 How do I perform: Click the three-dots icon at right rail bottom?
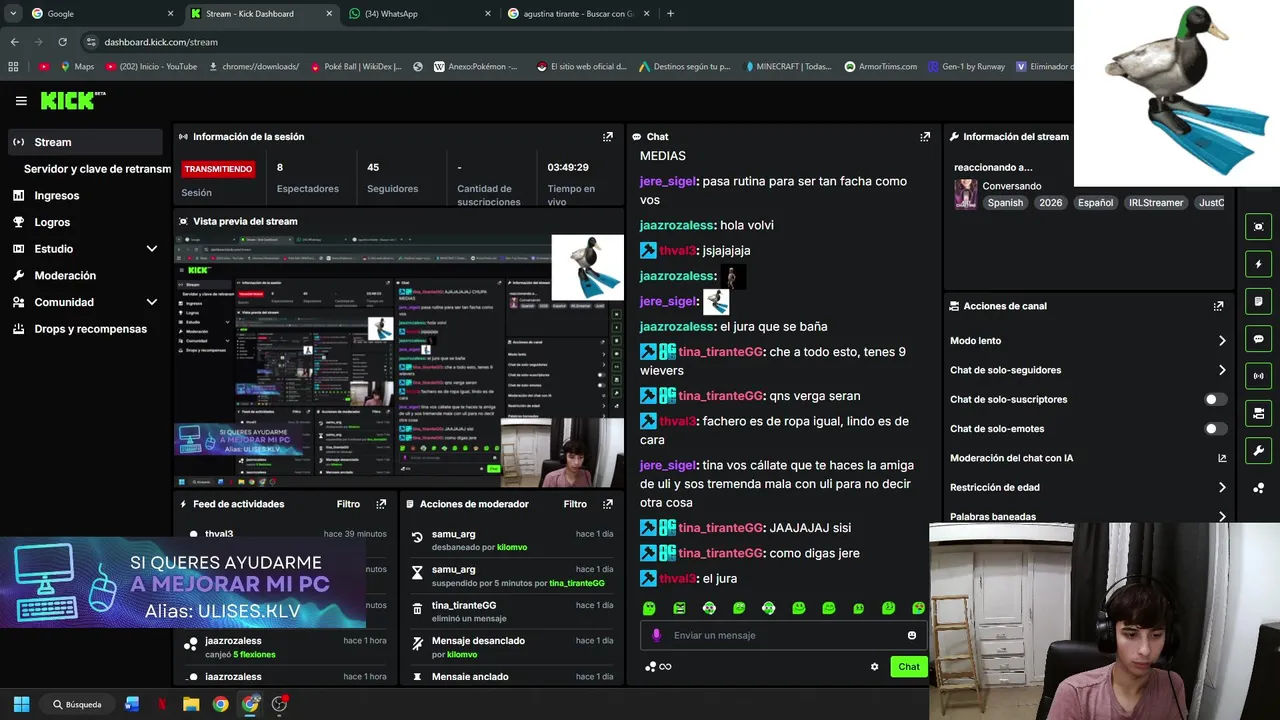pos(1258,488)
